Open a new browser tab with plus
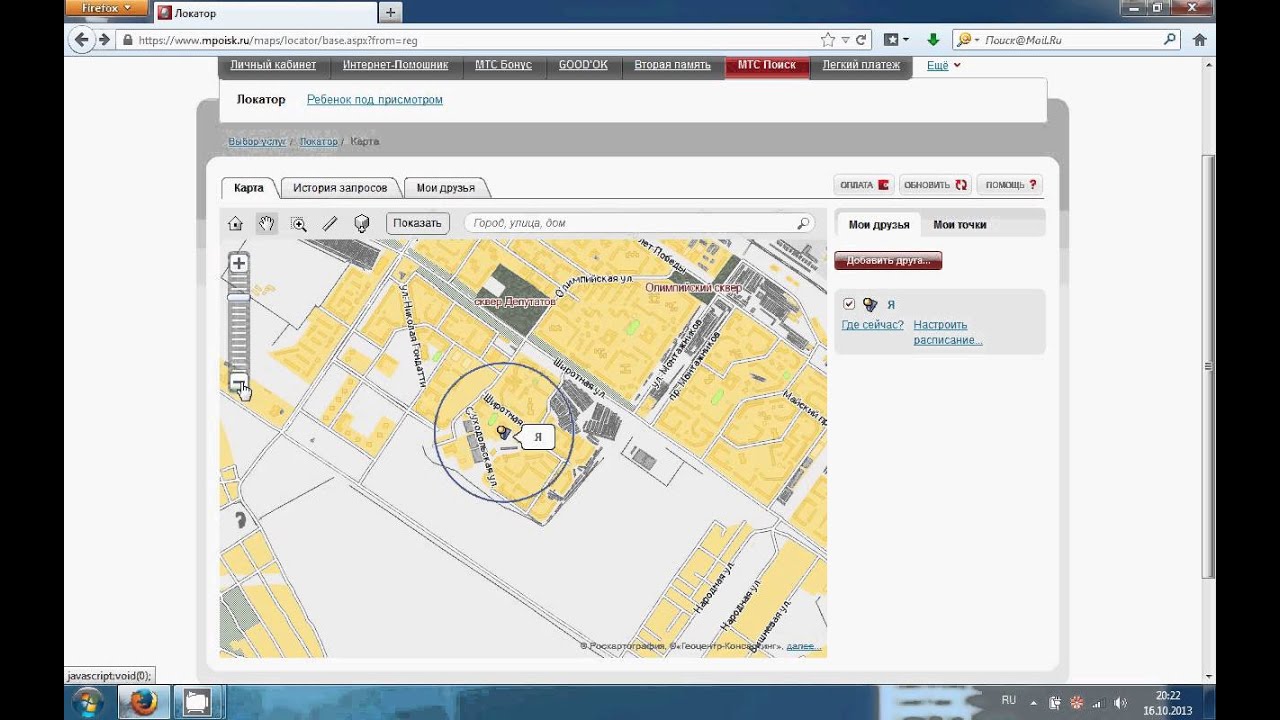Screen dimensions: 1280x720 coord(390,13)
